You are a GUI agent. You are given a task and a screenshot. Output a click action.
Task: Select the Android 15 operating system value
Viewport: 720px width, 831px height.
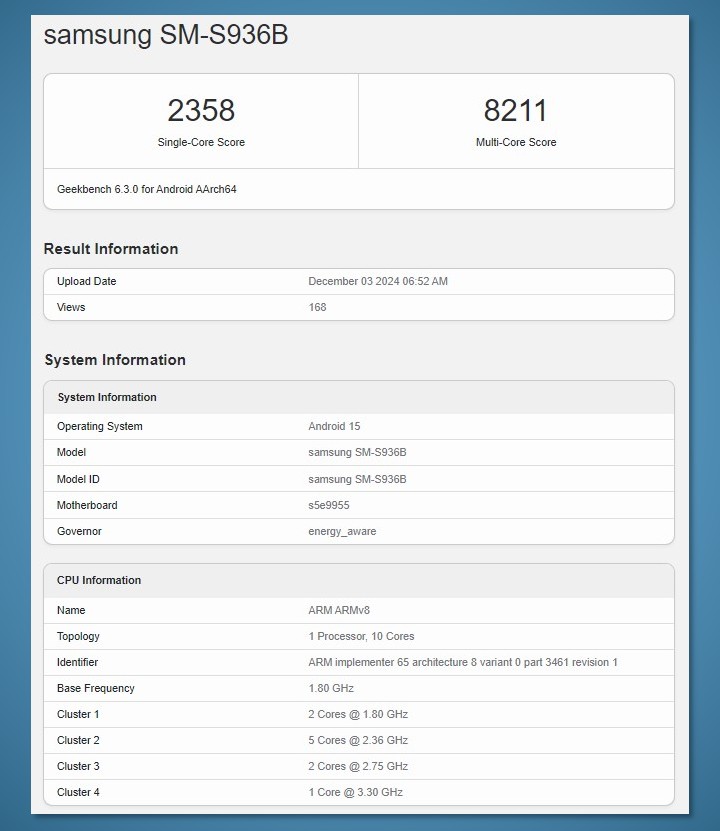pyautogui.click(x=334, y=427)
